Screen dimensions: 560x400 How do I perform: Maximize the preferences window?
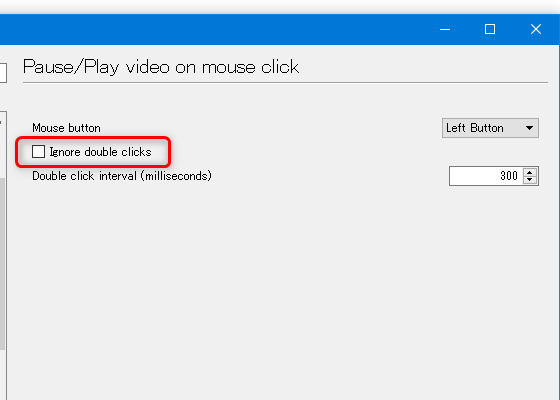pos(490,29)
